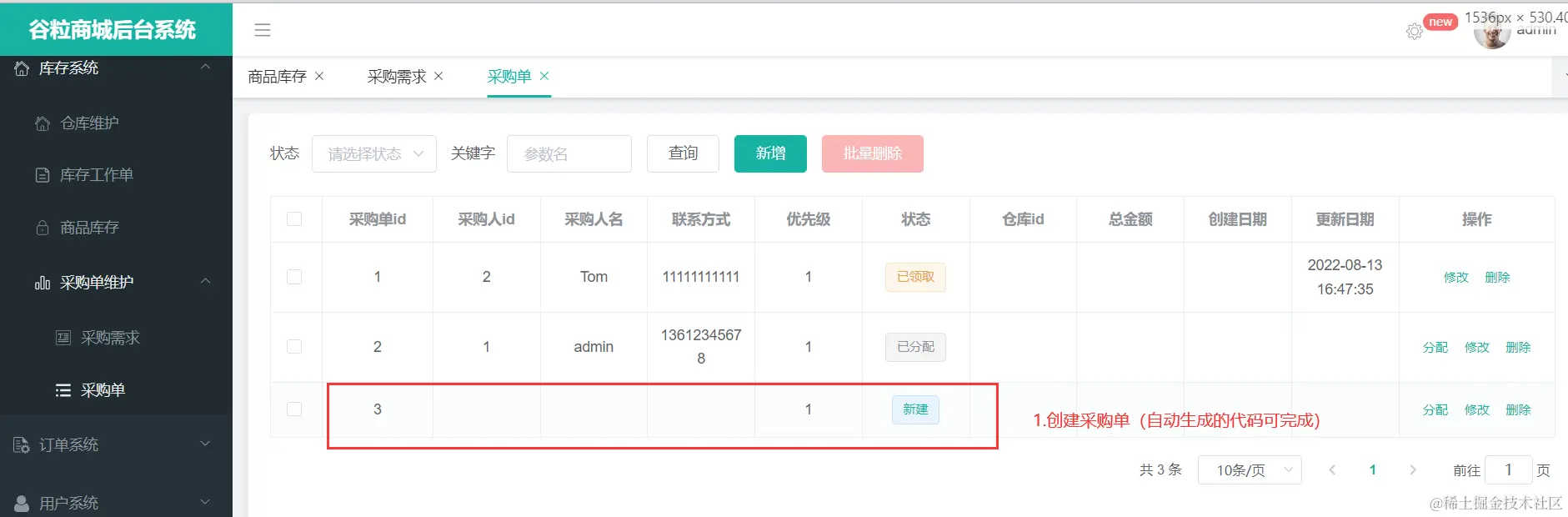Viewport: 1568px width, 517px height.
Task: Expand the 订单系统 menu
Action: pos(205,444)
